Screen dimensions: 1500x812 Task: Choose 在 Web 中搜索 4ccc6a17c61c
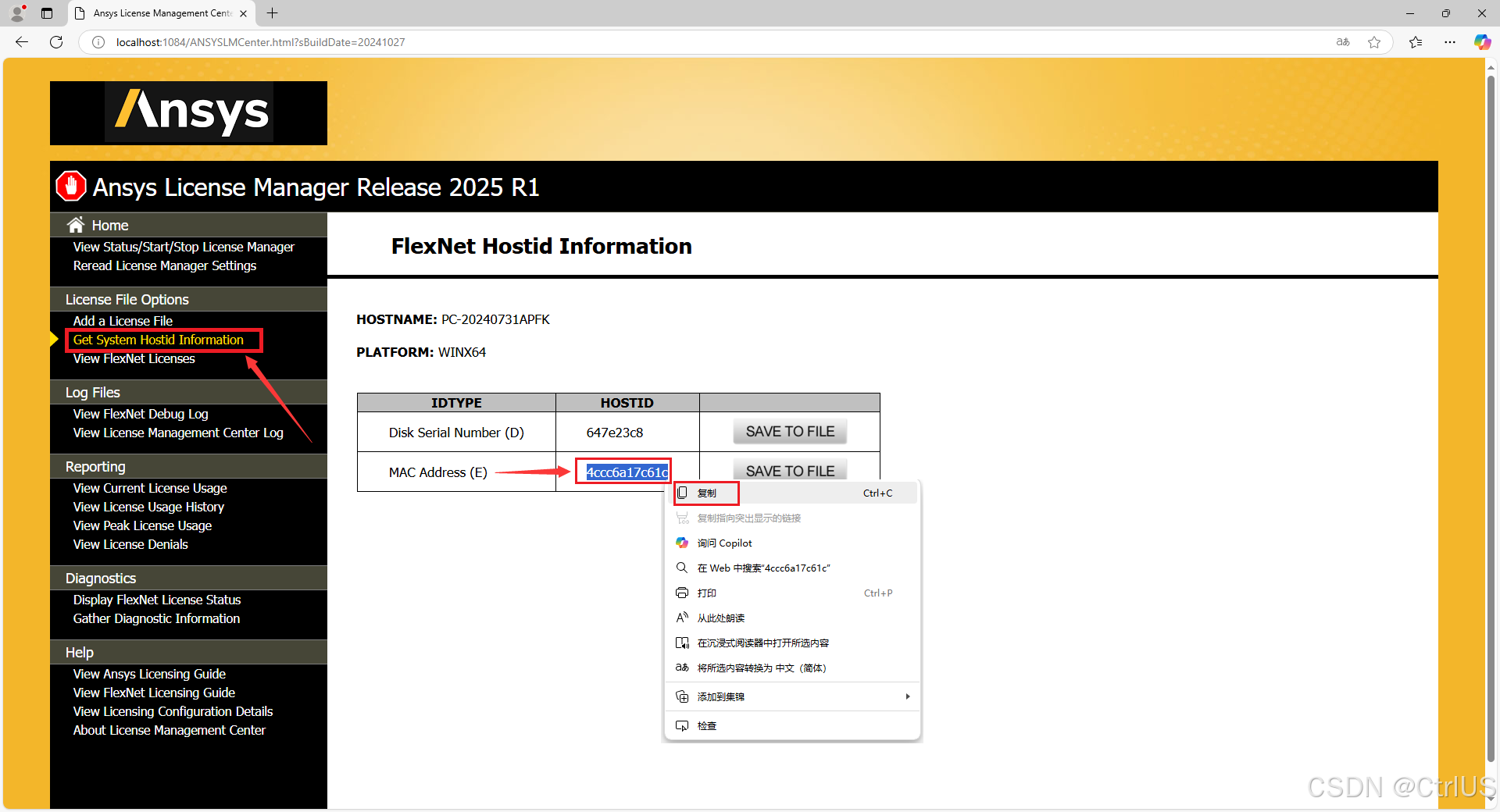[x=792, y=568]
